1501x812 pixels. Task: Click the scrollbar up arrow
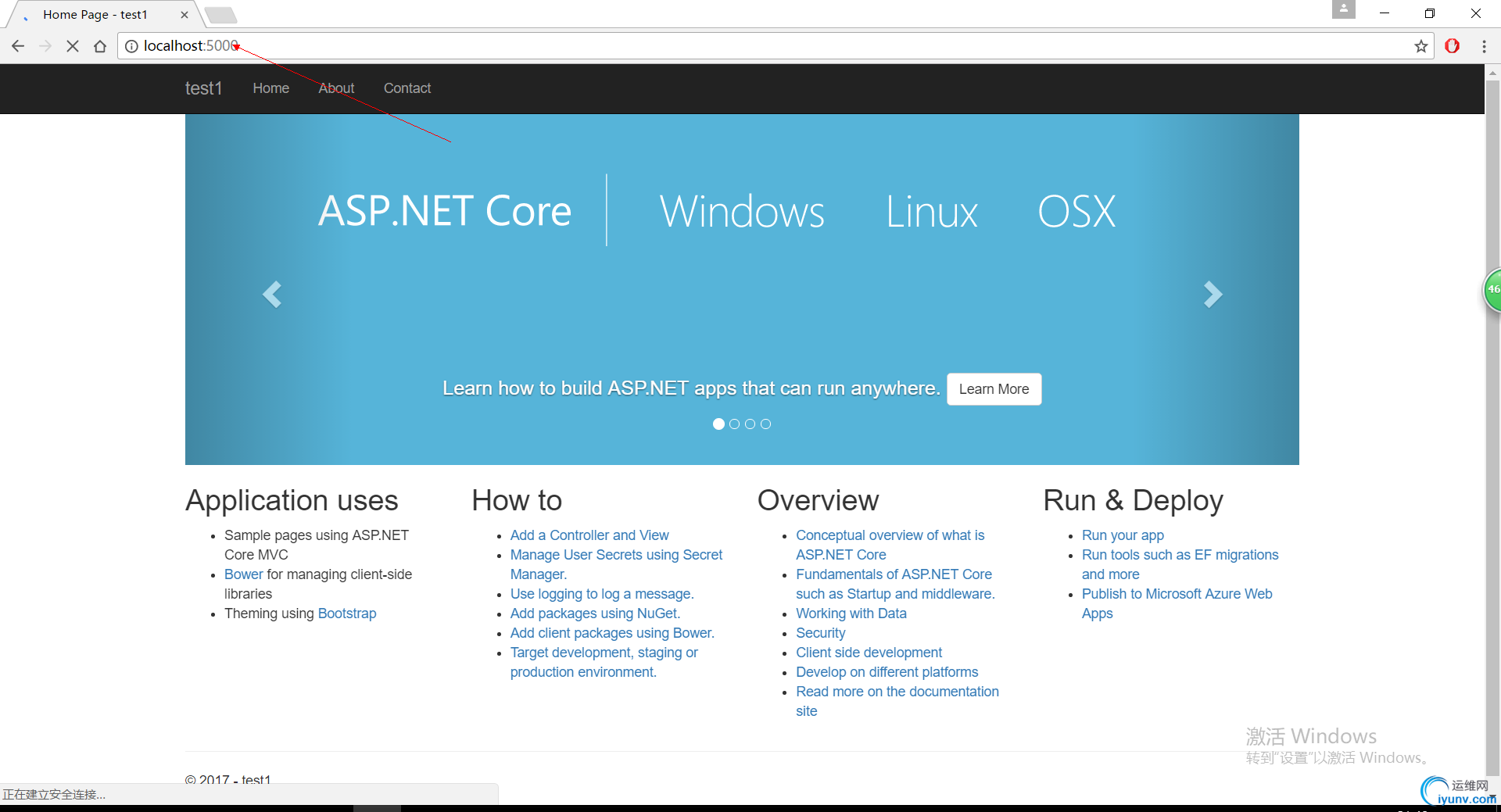1492,72
